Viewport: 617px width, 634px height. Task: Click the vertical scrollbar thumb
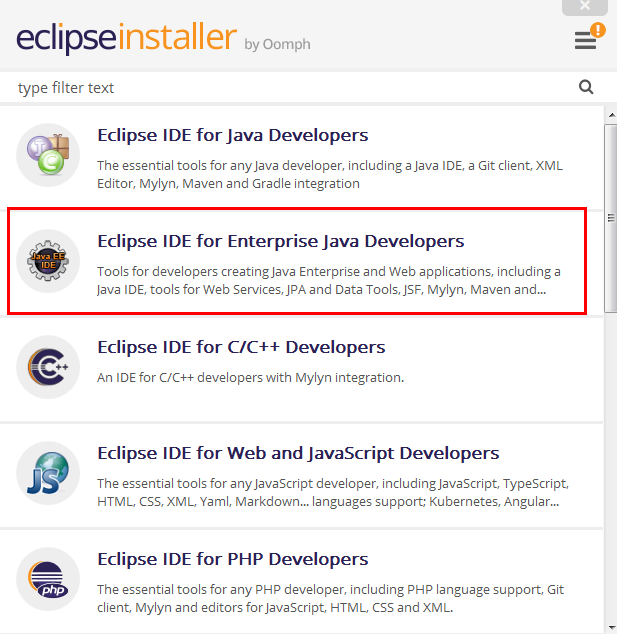(611, 218)
